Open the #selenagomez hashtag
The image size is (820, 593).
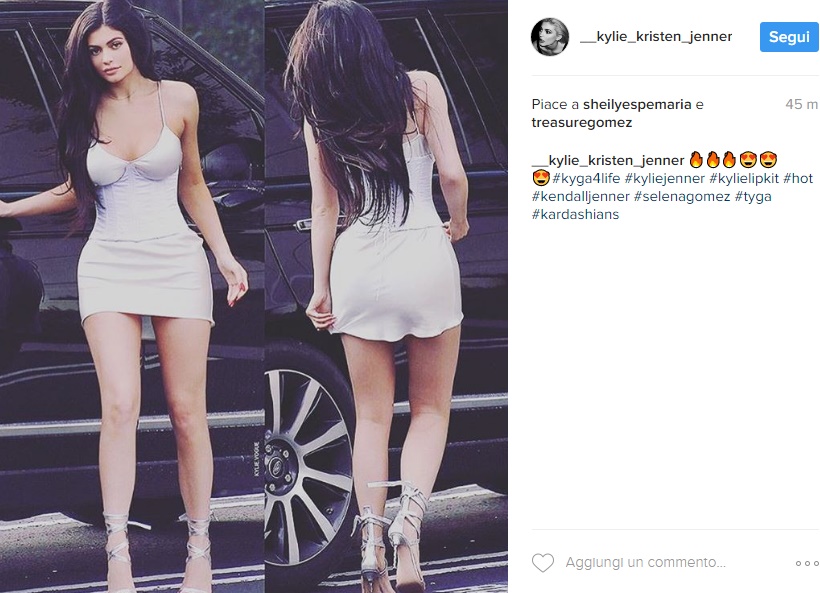click(681, 197)
